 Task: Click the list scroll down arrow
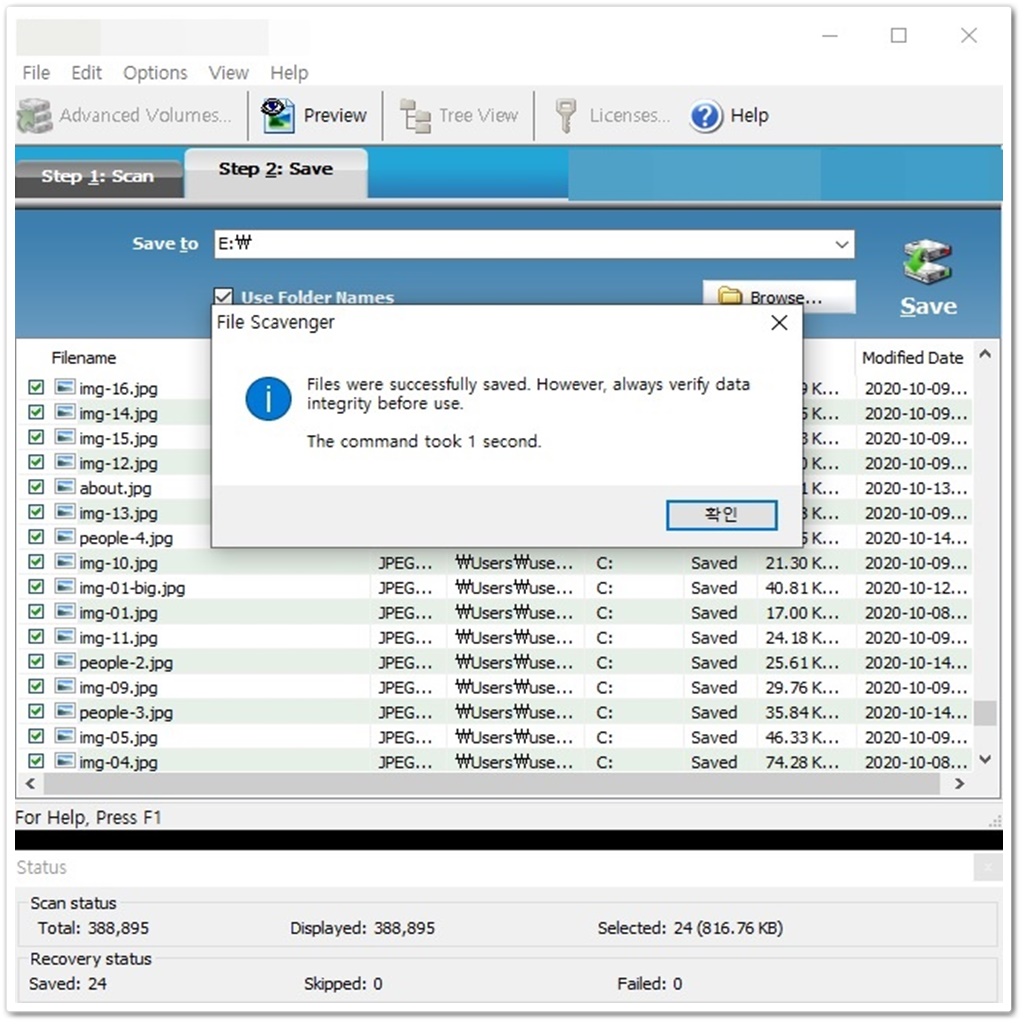click(x=985, y=760)
